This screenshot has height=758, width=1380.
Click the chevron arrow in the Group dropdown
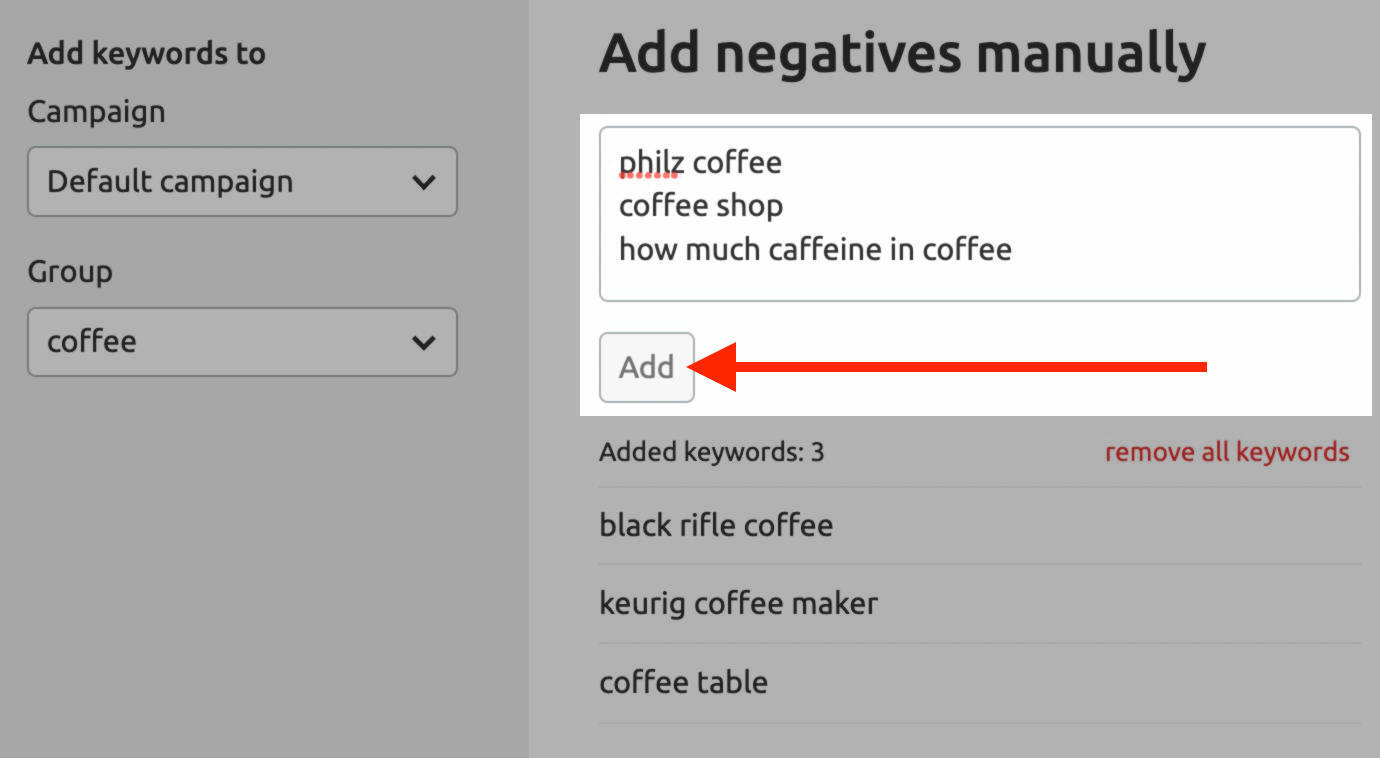coord(424,342)
